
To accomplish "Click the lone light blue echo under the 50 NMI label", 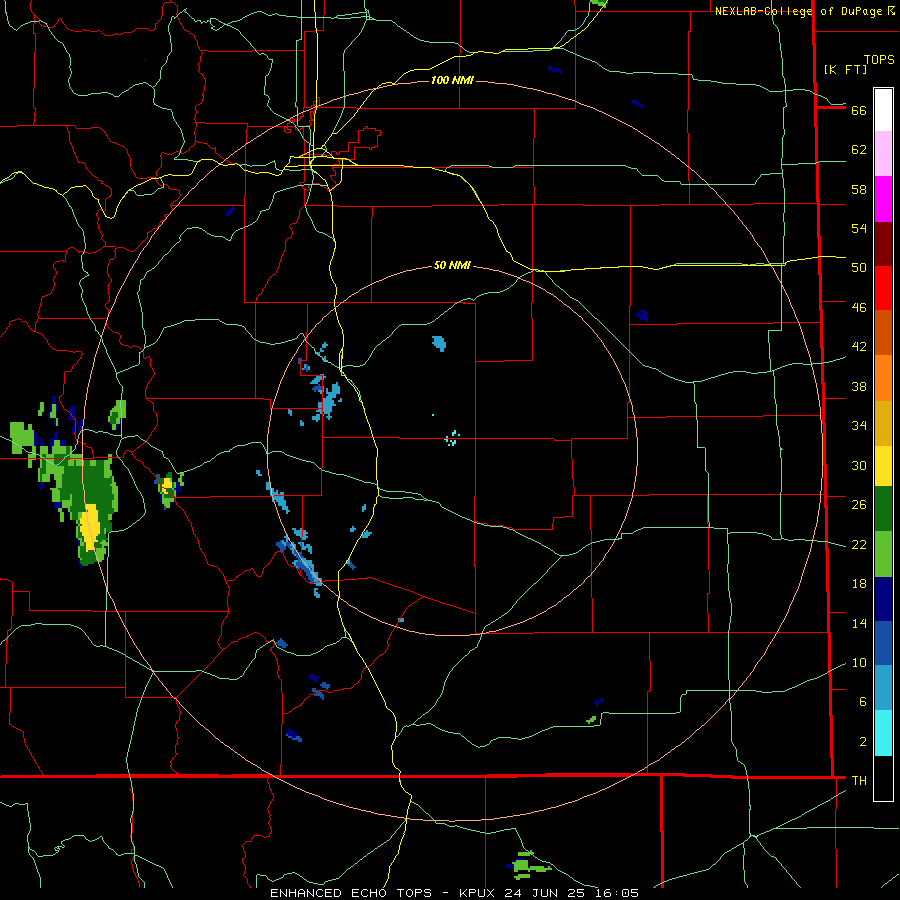I will 439,343.
